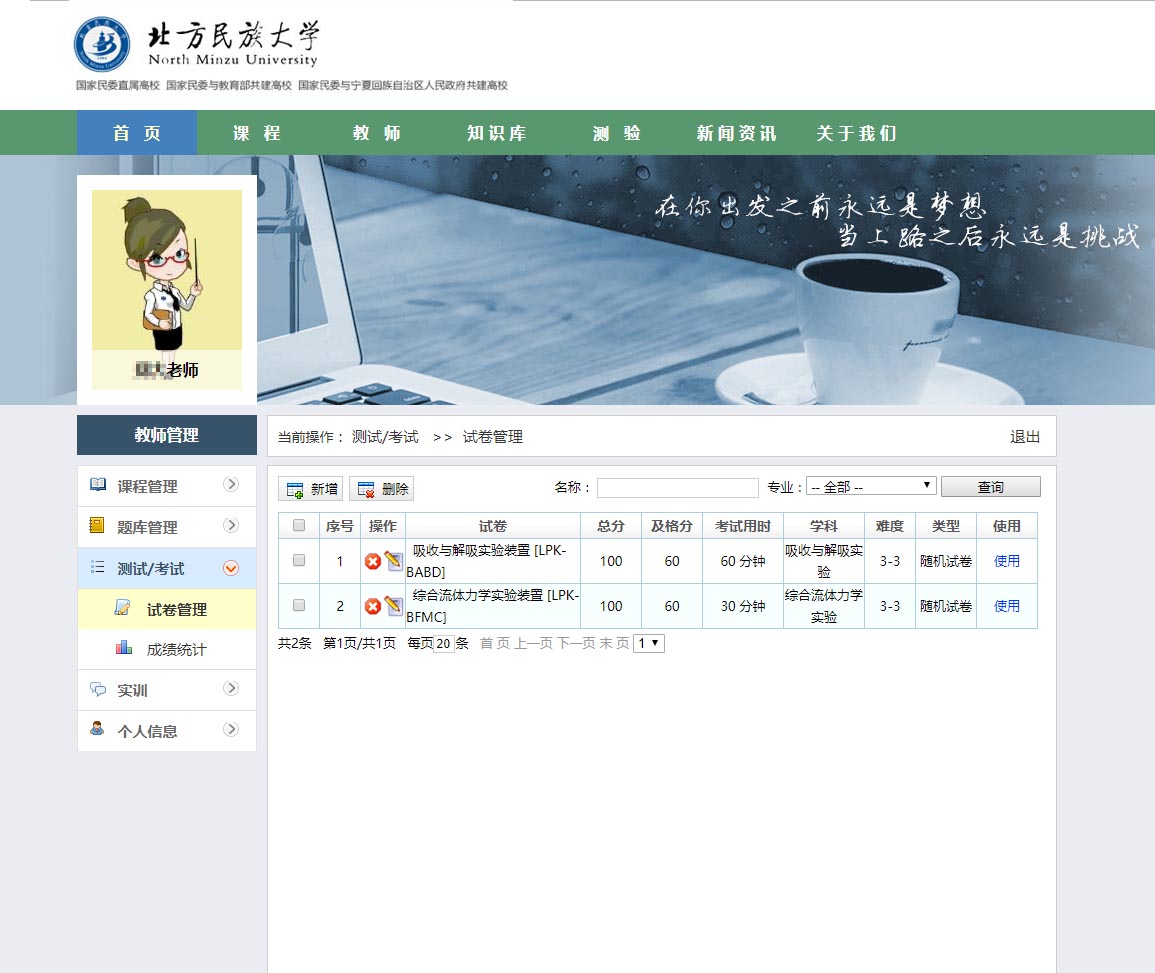Check the checkbox for row 1 exam paper
The image size is (1155, 973).
coord(299,561)
